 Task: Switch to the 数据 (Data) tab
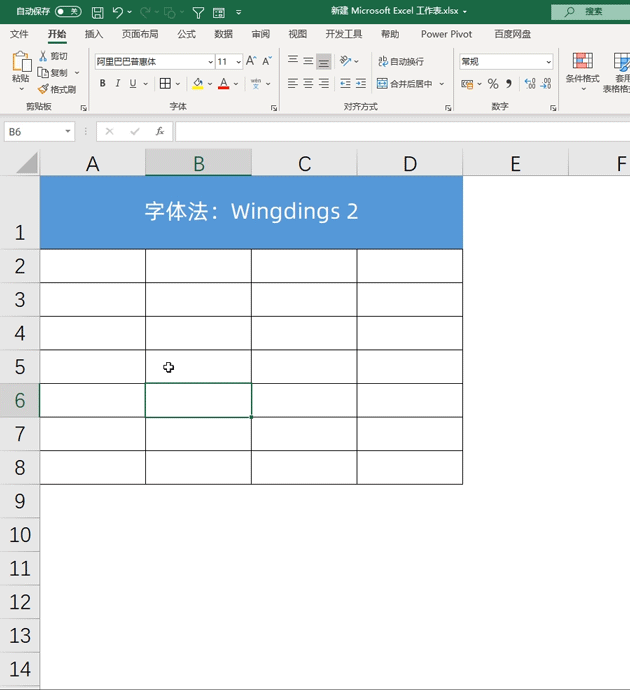(223, 34)
